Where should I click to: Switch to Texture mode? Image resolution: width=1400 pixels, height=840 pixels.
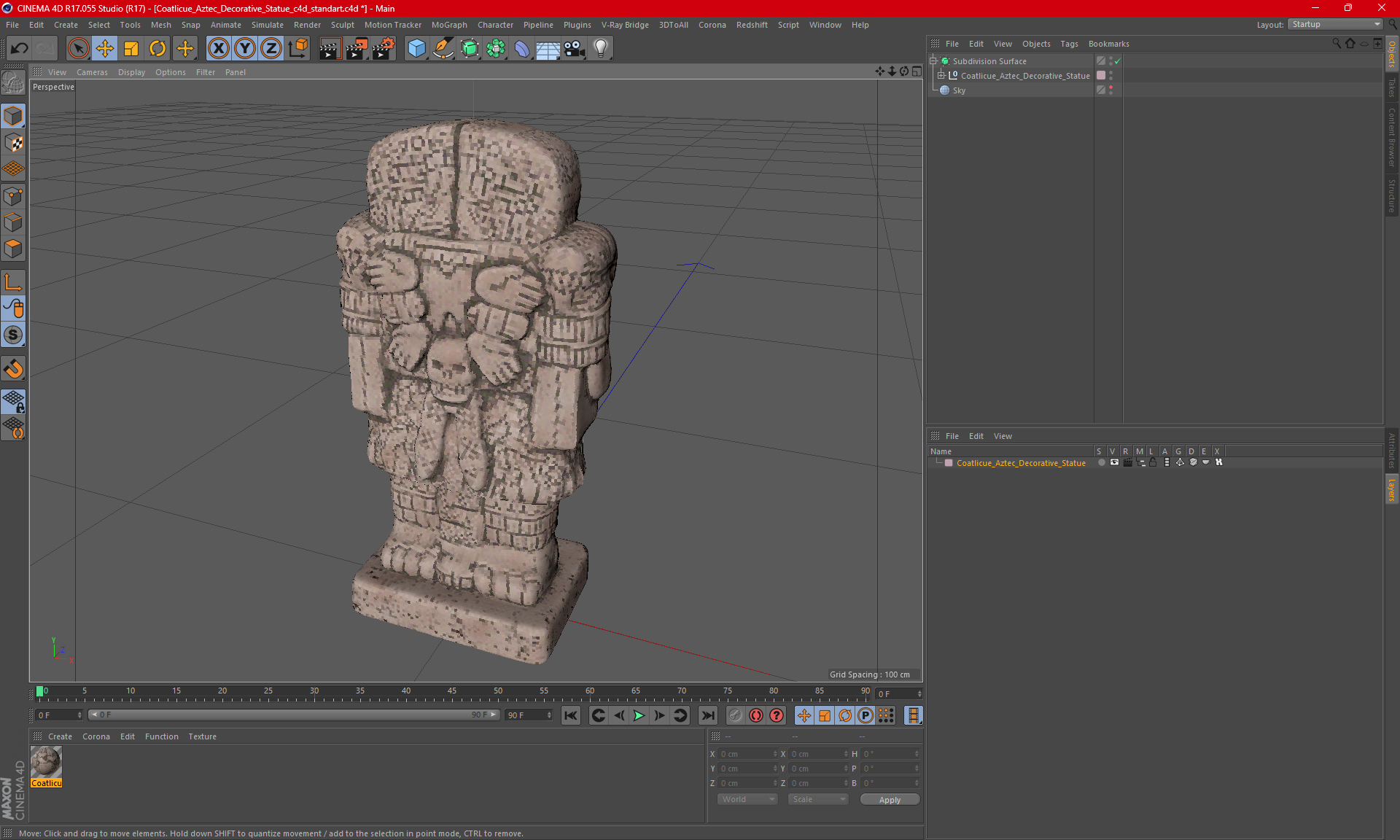click(x=13, y=143)
